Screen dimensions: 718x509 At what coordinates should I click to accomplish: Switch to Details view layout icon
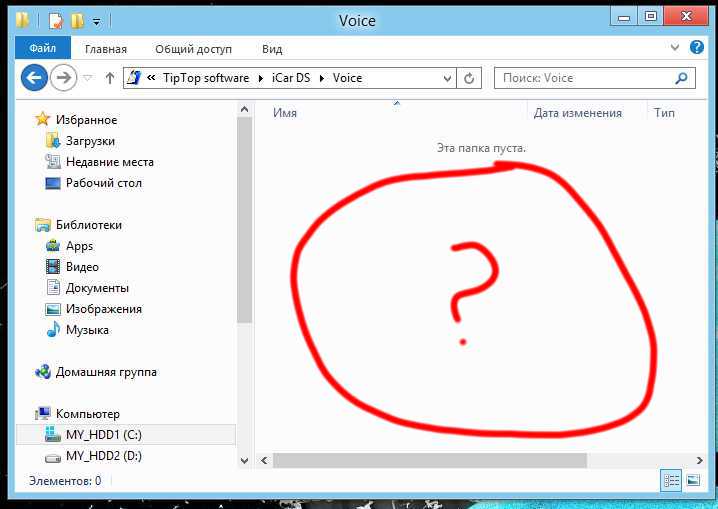click(x=671, y=481)
